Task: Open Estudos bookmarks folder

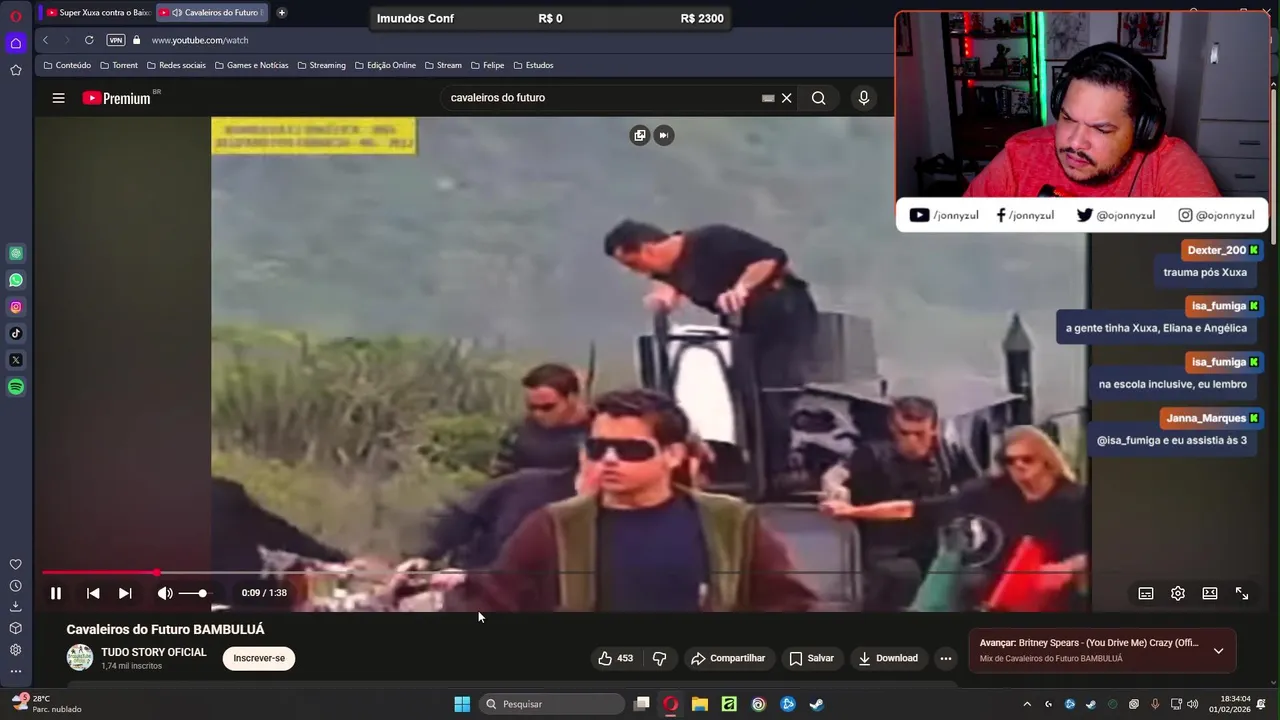Action: point(533,65)
